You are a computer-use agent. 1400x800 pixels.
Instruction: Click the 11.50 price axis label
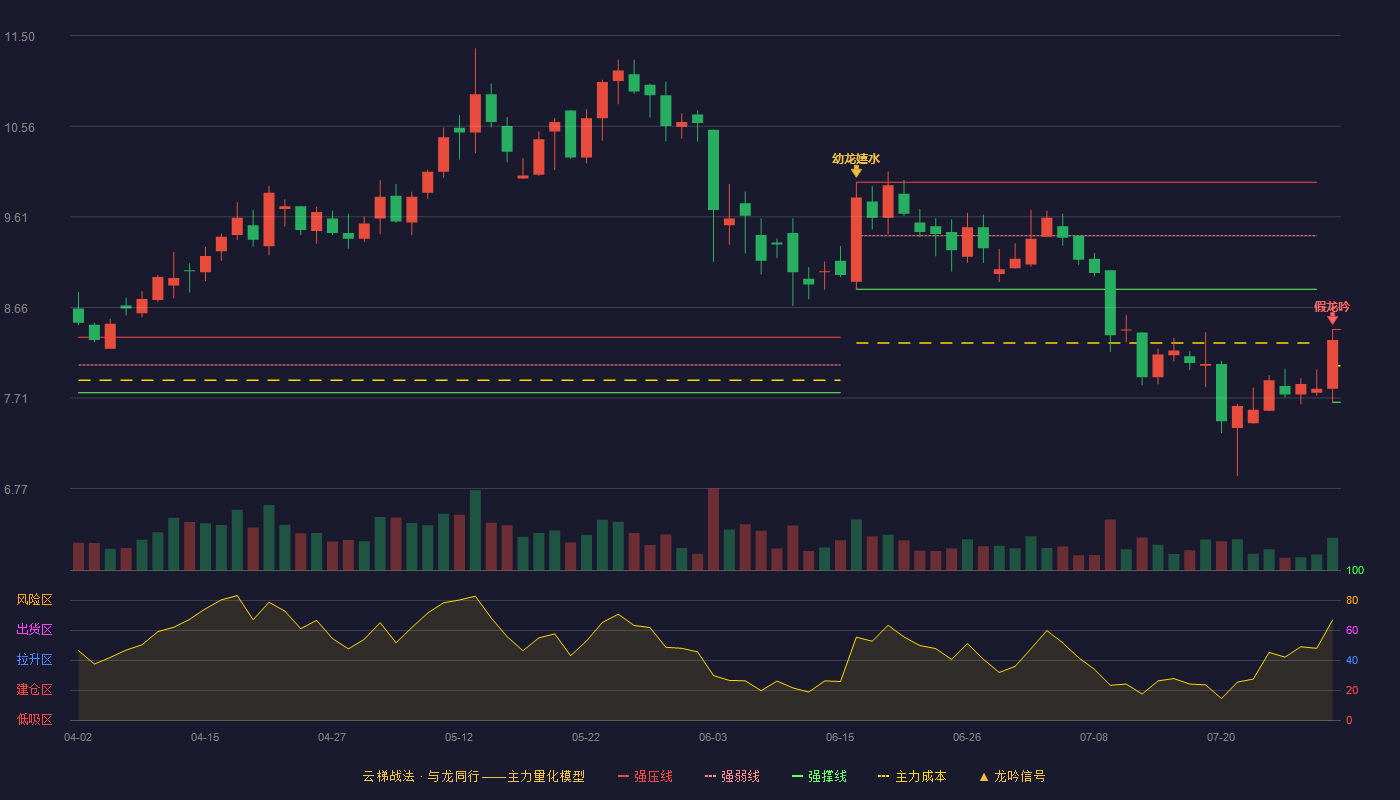click(20, 37)
